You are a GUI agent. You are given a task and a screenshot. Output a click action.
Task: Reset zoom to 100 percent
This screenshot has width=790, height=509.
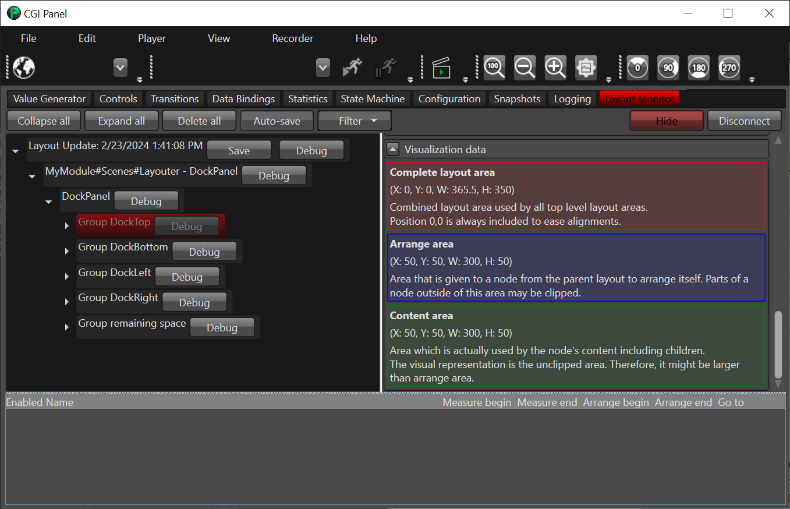494,68
